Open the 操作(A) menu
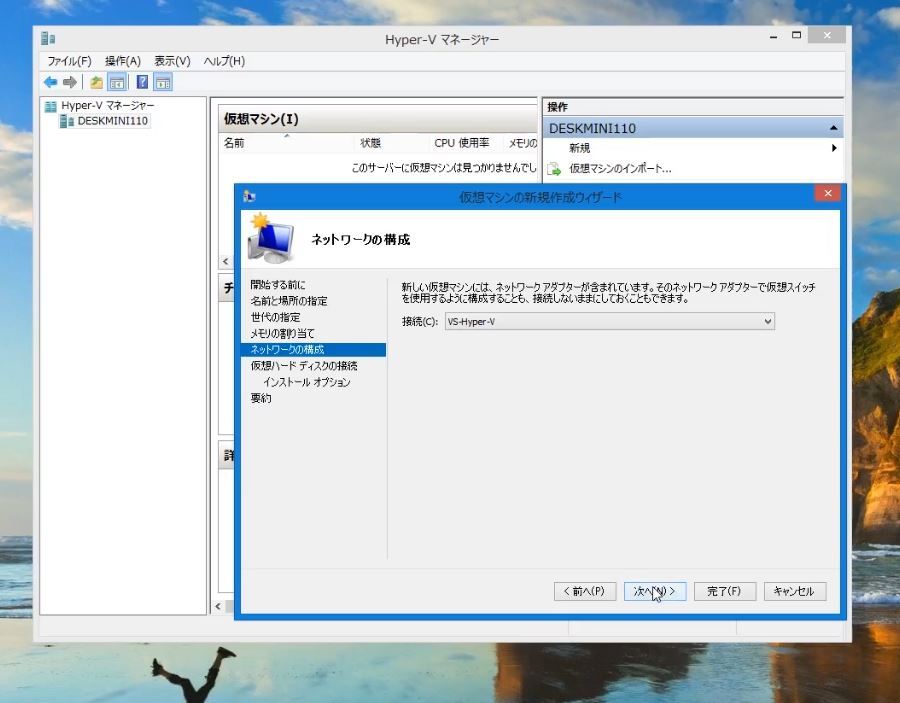 coord(123,61)
